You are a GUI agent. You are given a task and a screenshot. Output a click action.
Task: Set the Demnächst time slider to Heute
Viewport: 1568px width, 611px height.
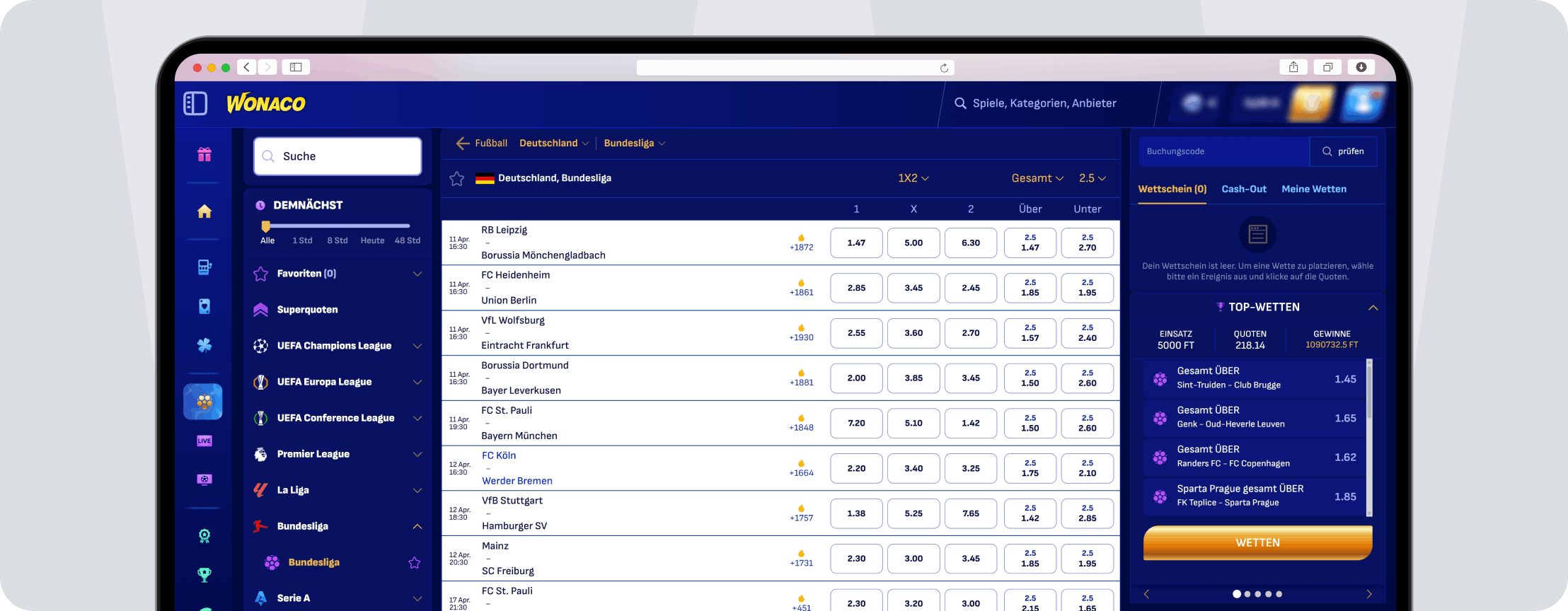pyautogui.click(x=372, y=240)
